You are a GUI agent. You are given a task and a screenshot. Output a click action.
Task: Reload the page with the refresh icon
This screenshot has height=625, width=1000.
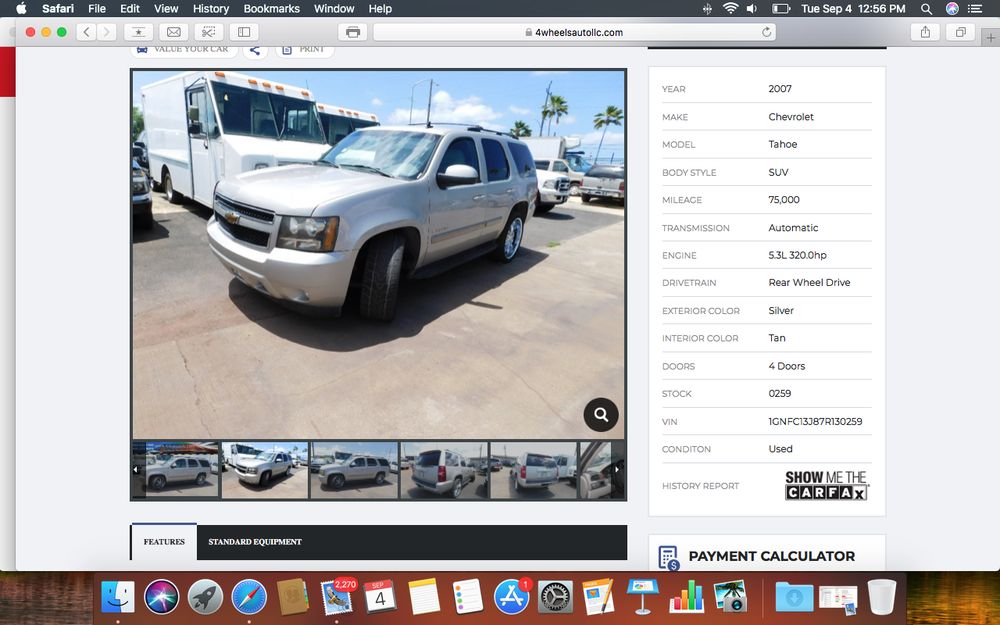[767, 32]
